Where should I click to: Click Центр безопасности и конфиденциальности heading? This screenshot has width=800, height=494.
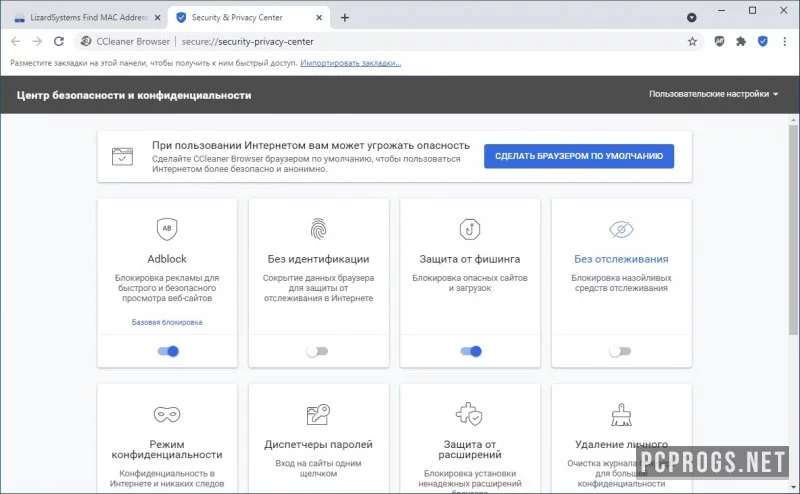pyautogui.click(x=134, y=95)
